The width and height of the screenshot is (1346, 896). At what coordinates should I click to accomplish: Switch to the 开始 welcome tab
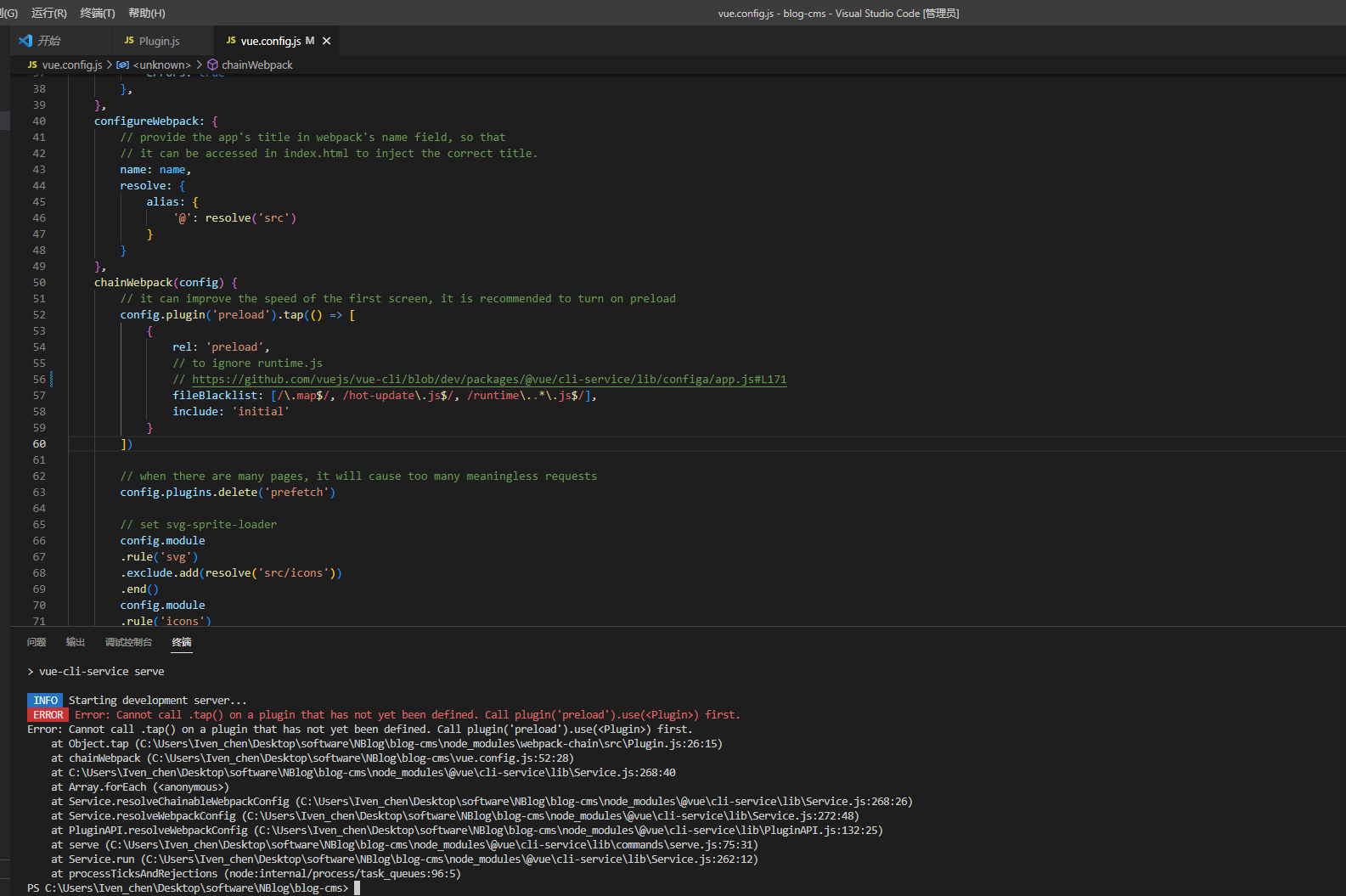[48, 41]
